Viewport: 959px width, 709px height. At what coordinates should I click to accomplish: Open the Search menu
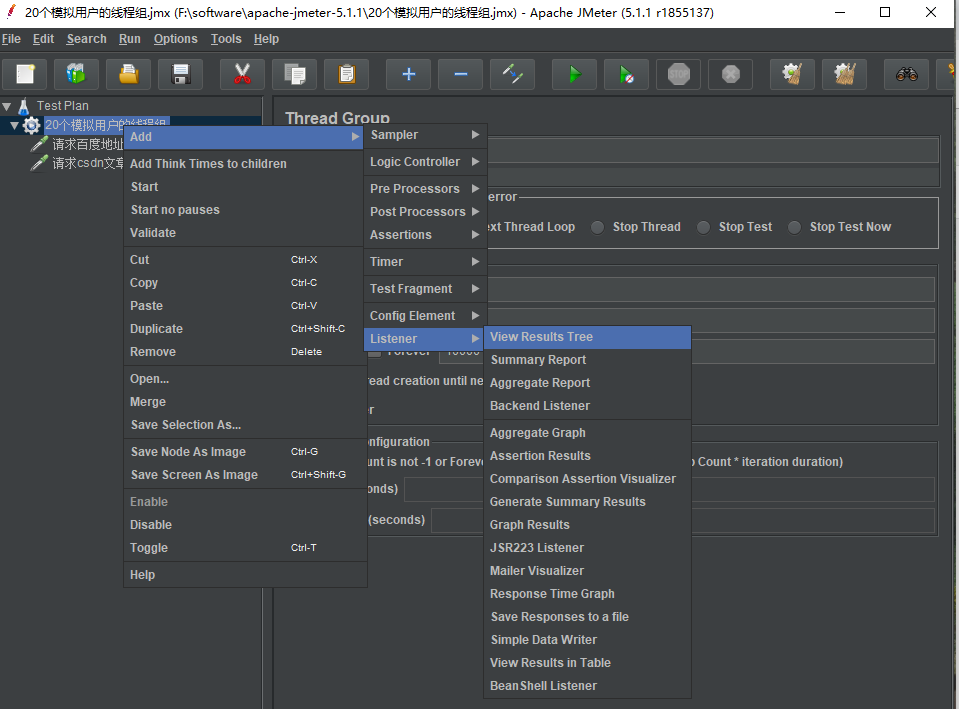86,39
